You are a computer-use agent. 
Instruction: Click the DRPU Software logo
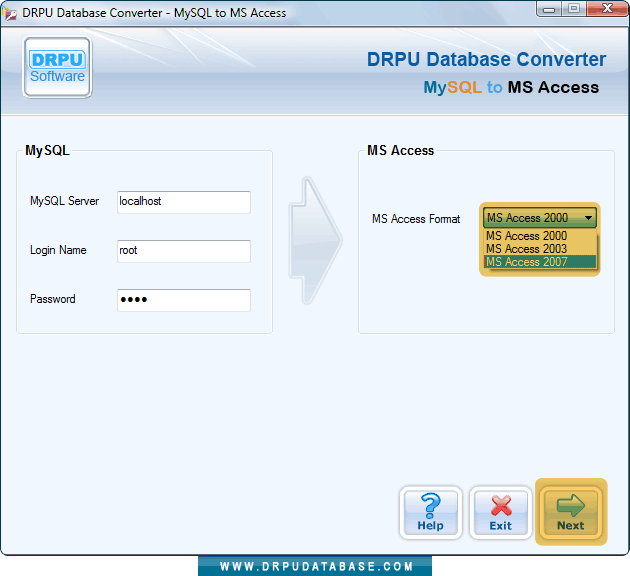(57, 67)
